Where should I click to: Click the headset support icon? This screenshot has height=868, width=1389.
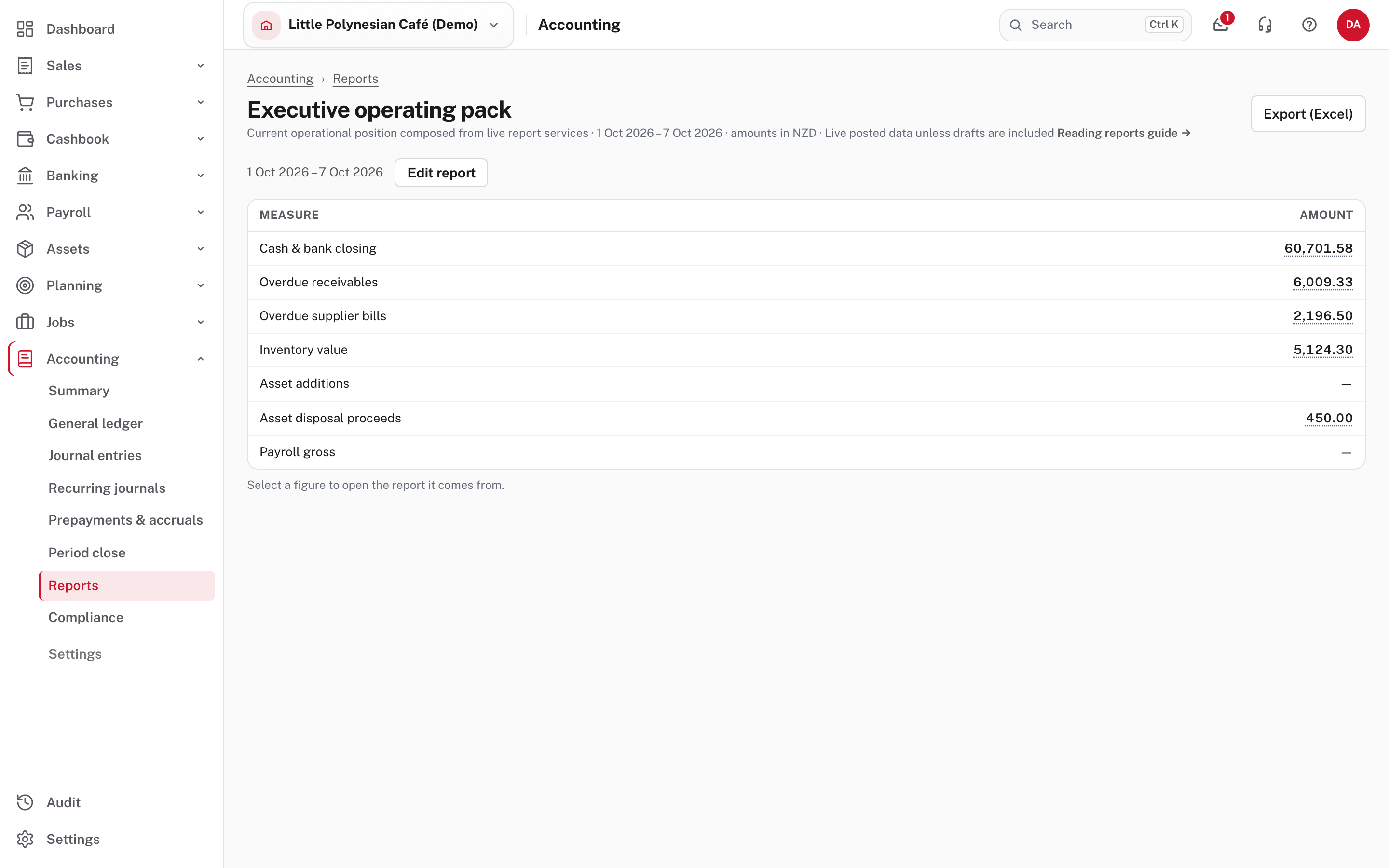1265,25
